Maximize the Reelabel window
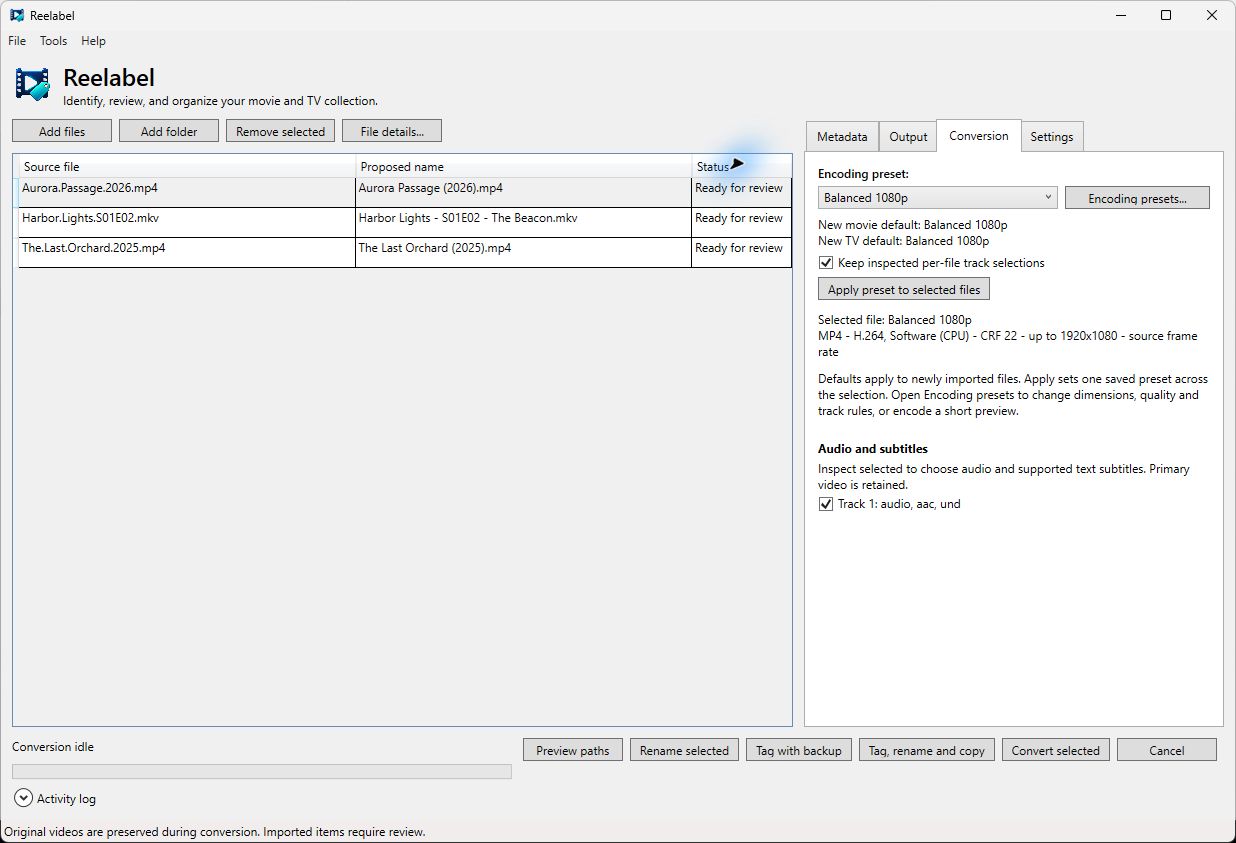This screenshot has width=1236, height=843. 1166,15
